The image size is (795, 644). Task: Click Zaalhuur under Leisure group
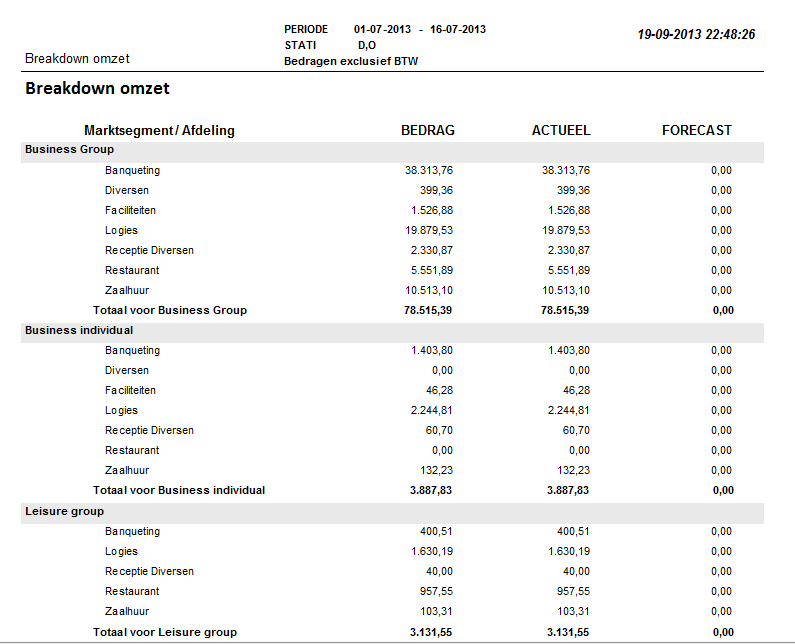(x=127, y=612)
